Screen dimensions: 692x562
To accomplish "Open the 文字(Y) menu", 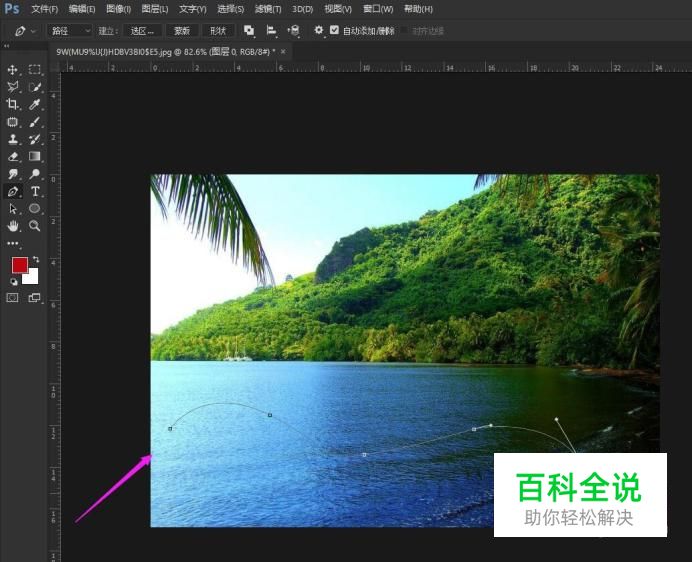I will pos(193,9).
